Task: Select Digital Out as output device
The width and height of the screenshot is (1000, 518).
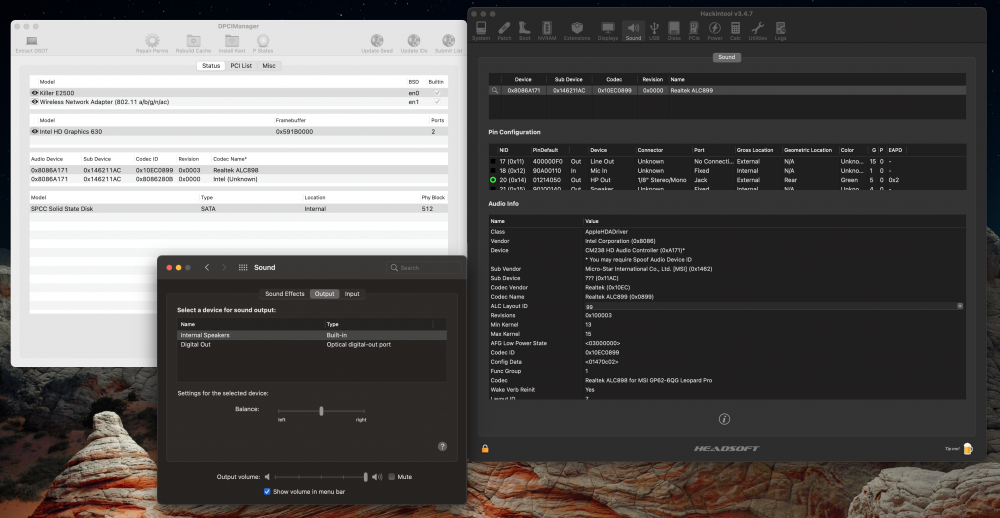Action: pyautogui.click(x=312, y=344)
